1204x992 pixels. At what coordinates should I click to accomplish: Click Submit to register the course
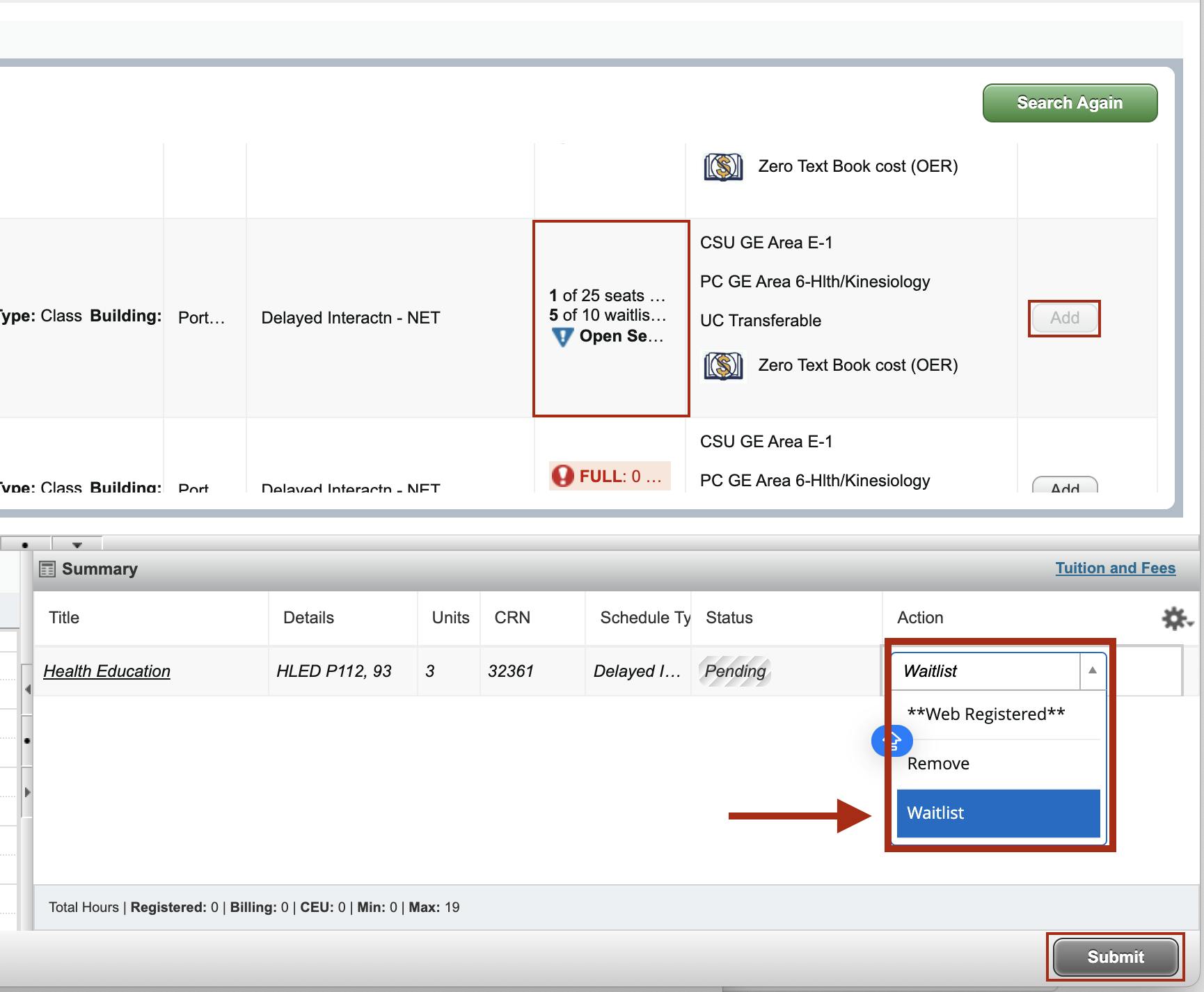[x=1115, y=957]
